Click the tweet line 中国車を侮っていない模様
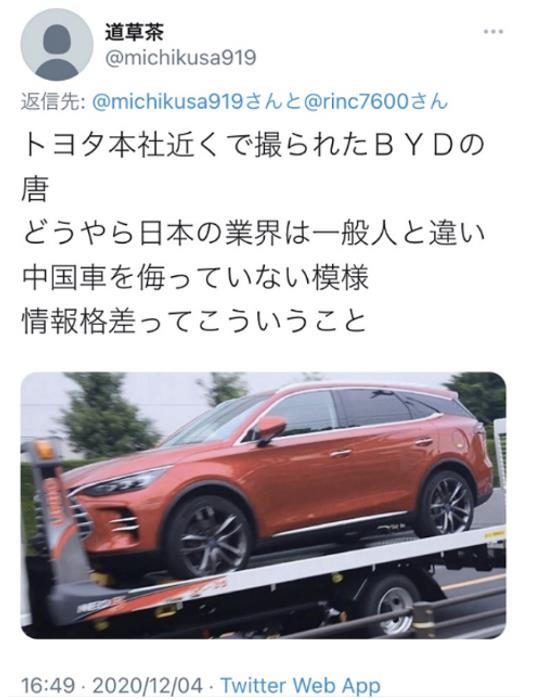The height and width of the screenshot is (699, 538). click(x=195, y=277)
